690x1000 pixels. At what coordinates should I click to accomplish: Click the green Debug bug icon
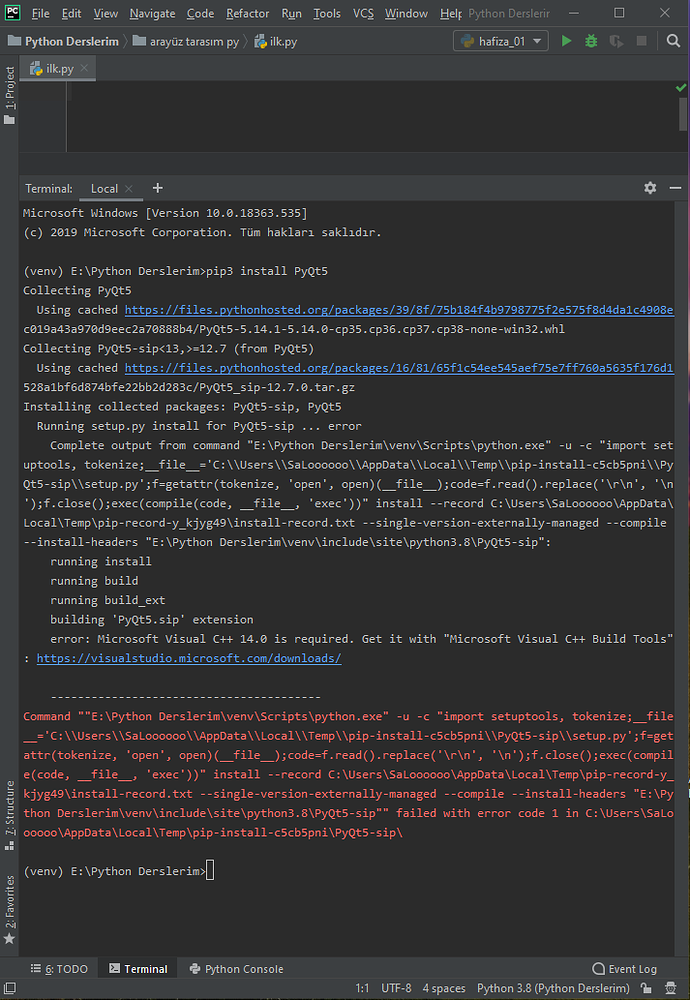coord(591,41)
